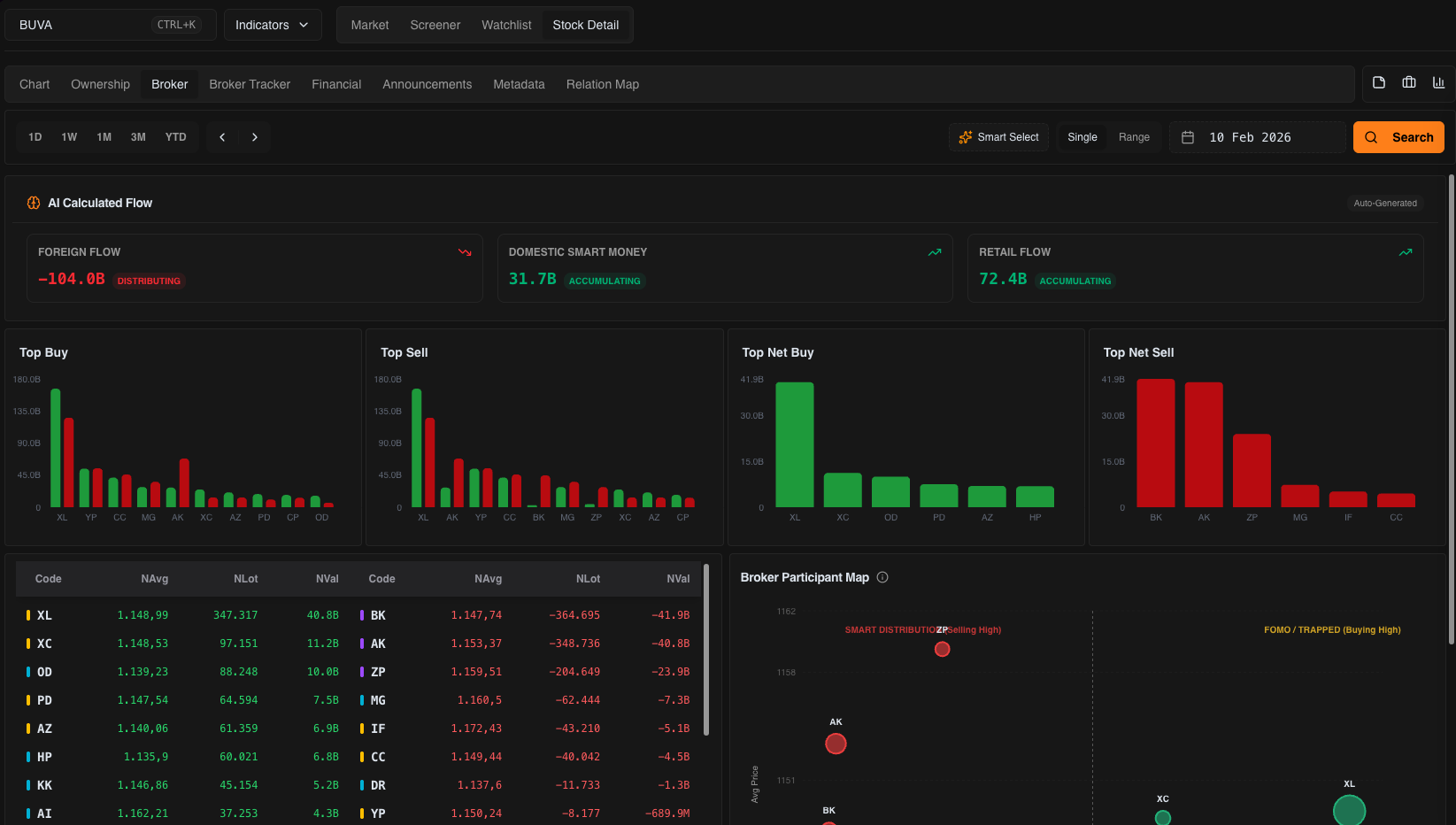Click the sticky note icon in top-right toolbar
This screenshot has width=1456, height=825.
[1378, 82]
